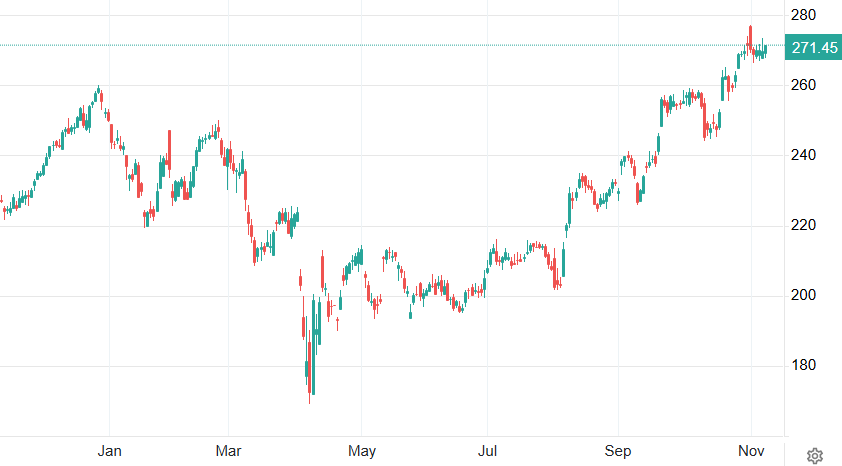This screenshot has width=842, height=466.
Task: Click the May time axis label
Action: 362,451
